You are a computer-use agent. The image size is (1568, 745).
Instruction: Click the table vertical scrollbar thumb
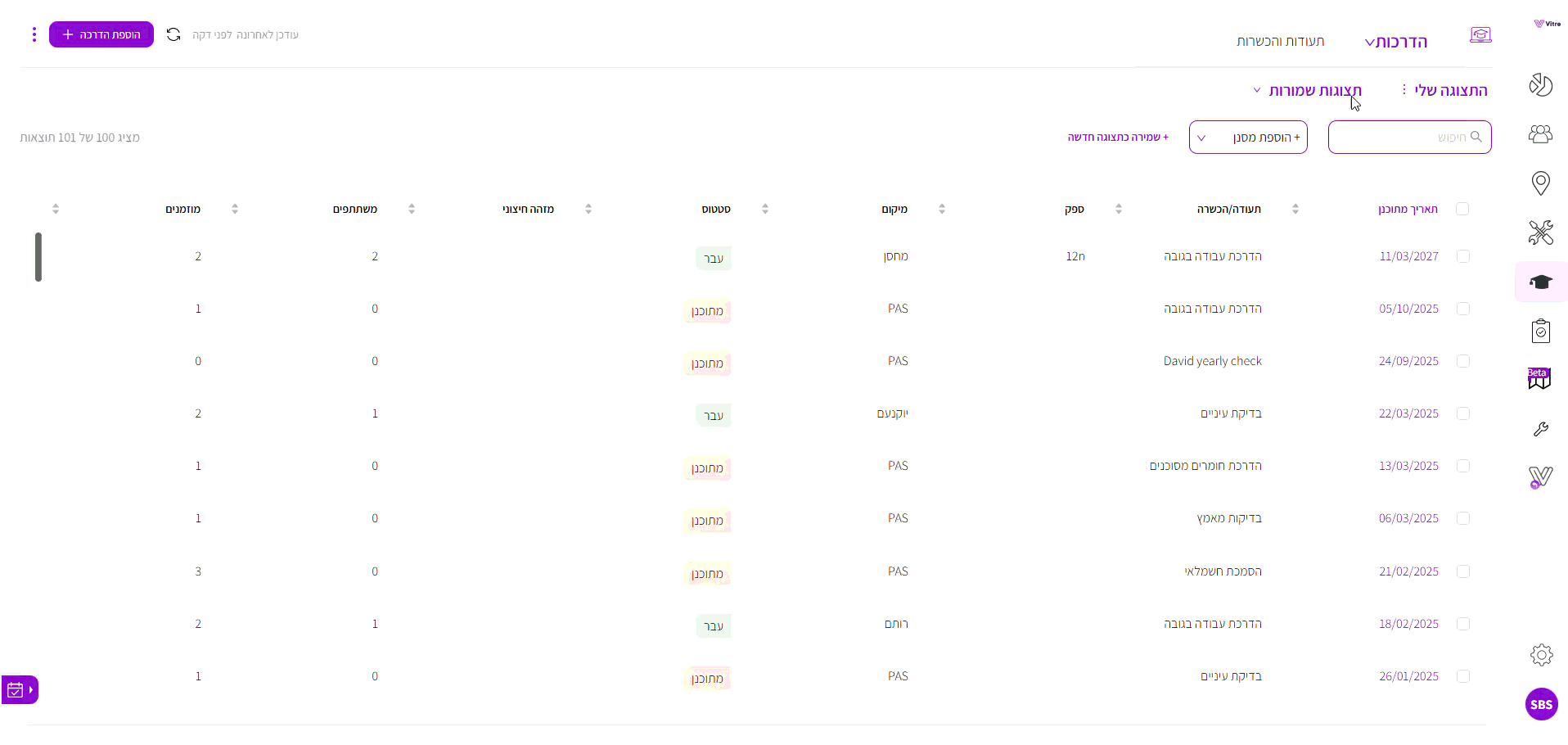38,257
